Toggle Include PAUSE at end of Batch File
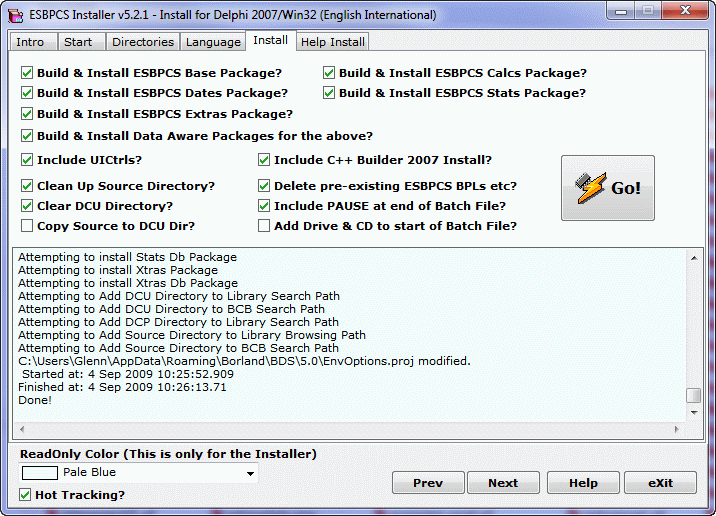The height and width of the screenshot is (516, 716). coord(264,206)
